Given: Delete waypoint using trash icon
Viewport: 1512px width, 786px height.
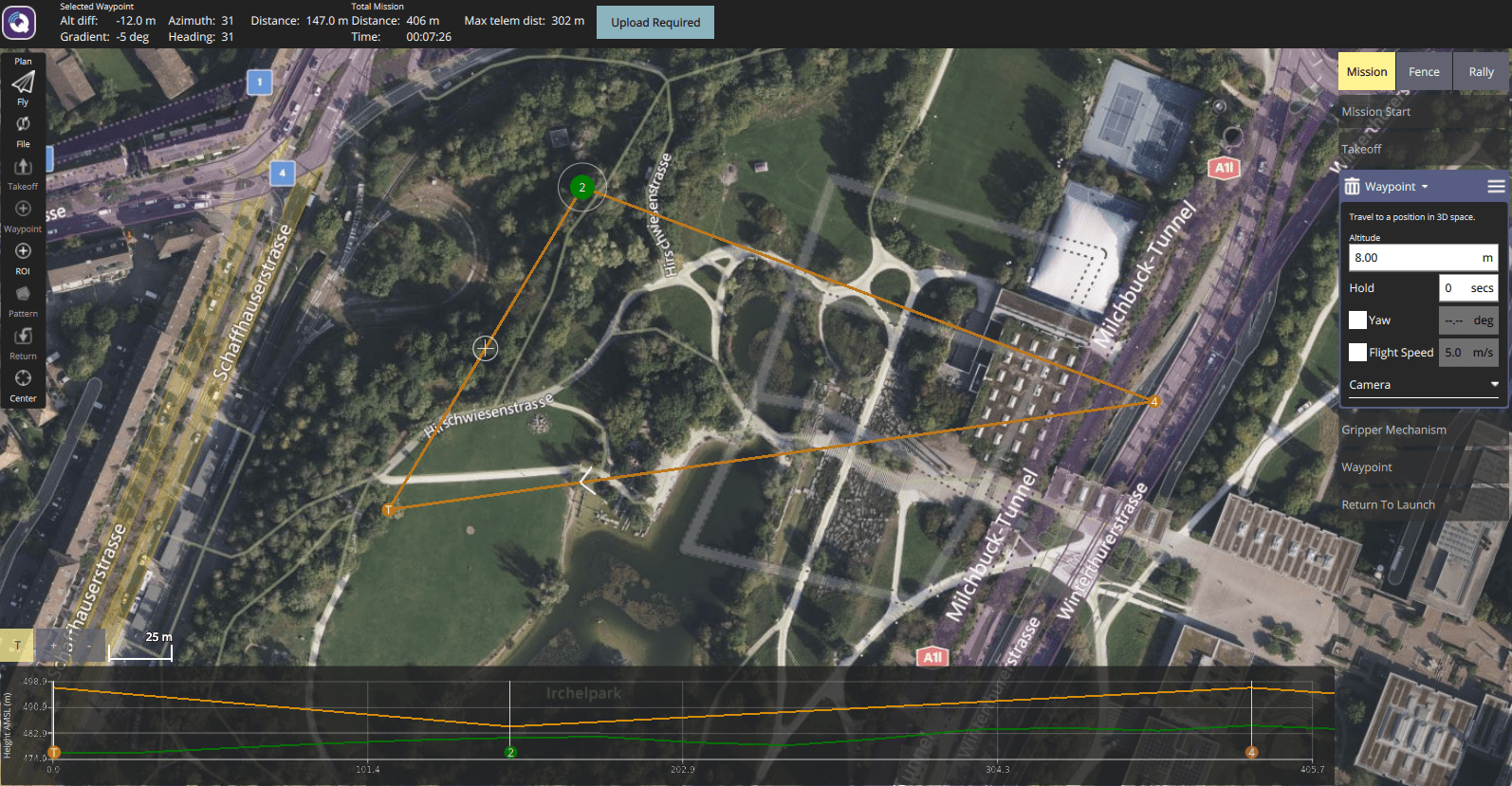Looking at the screenshot, I should (x=1352, y=187).
